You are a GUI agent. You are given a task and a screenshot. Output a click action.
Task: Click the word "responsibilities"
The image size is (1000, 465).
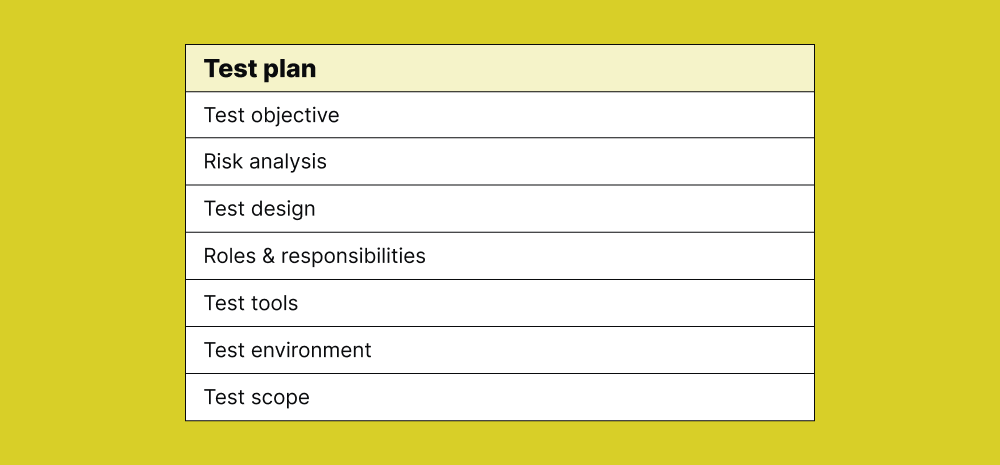353,256
